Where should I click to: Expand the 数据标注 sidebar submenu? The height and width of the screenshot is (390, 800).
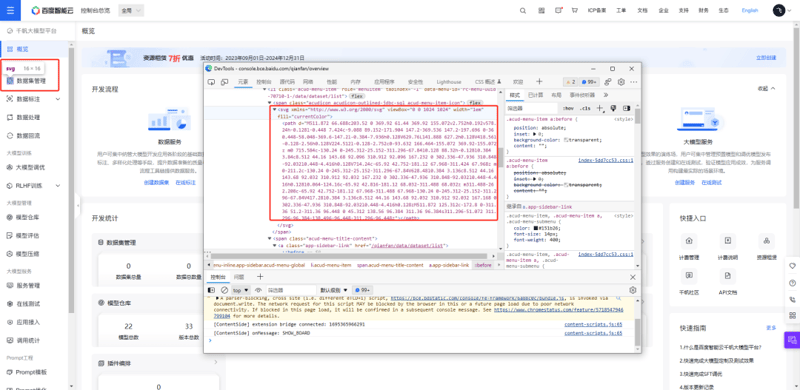(x=58, y=99)
